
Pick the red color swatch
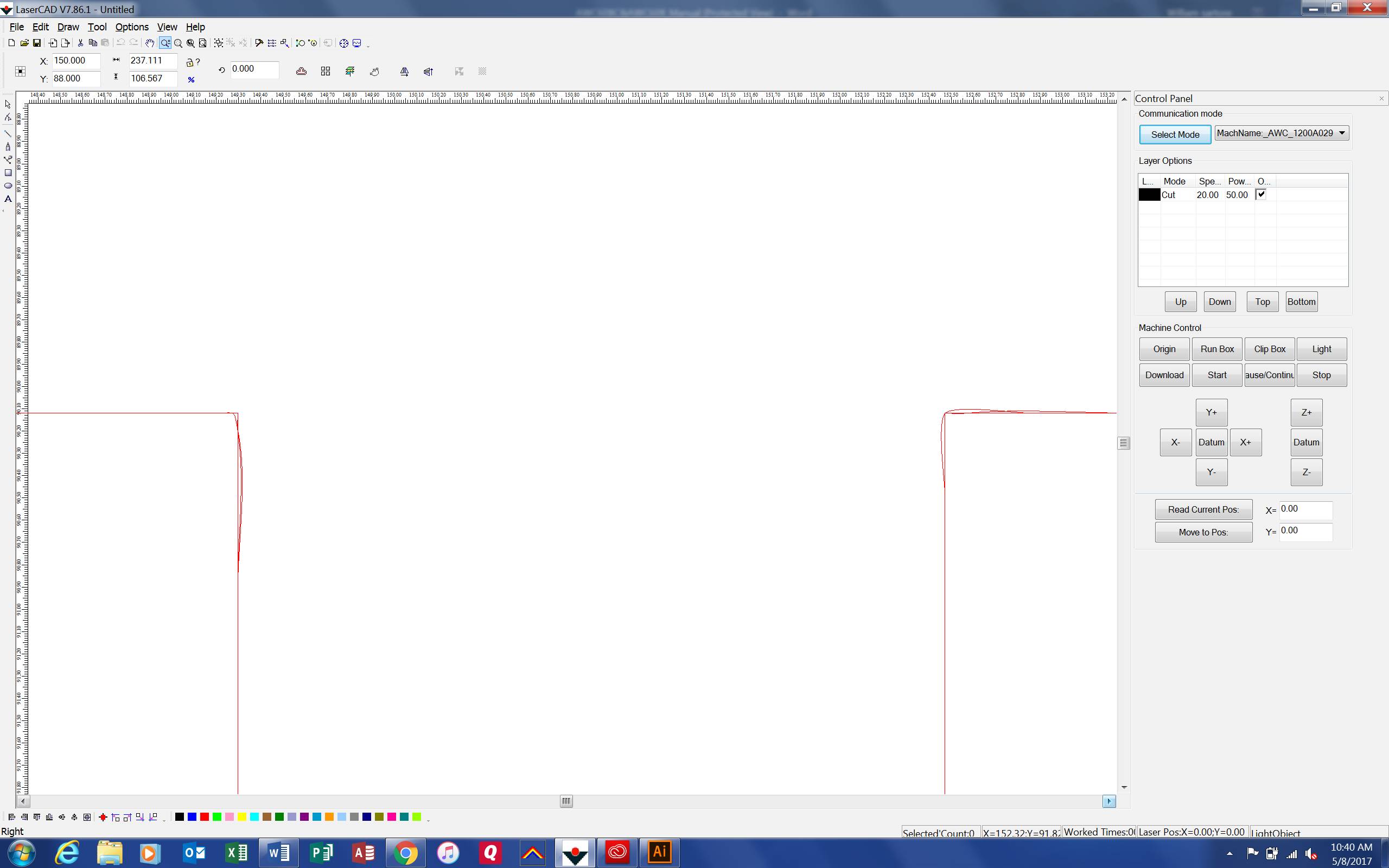(x=205, y=817)
